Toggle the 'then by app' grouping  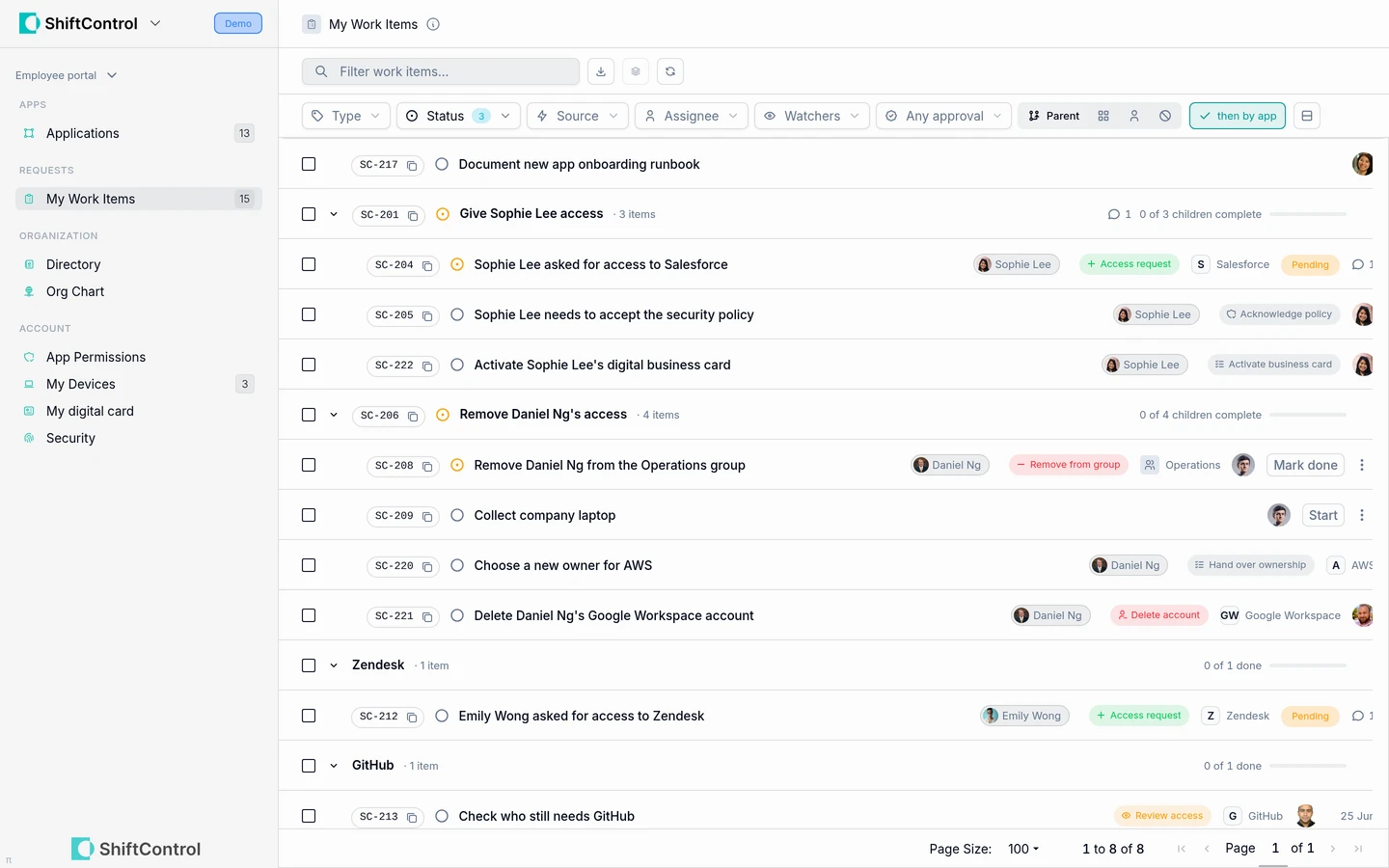tap(1238, 116)
